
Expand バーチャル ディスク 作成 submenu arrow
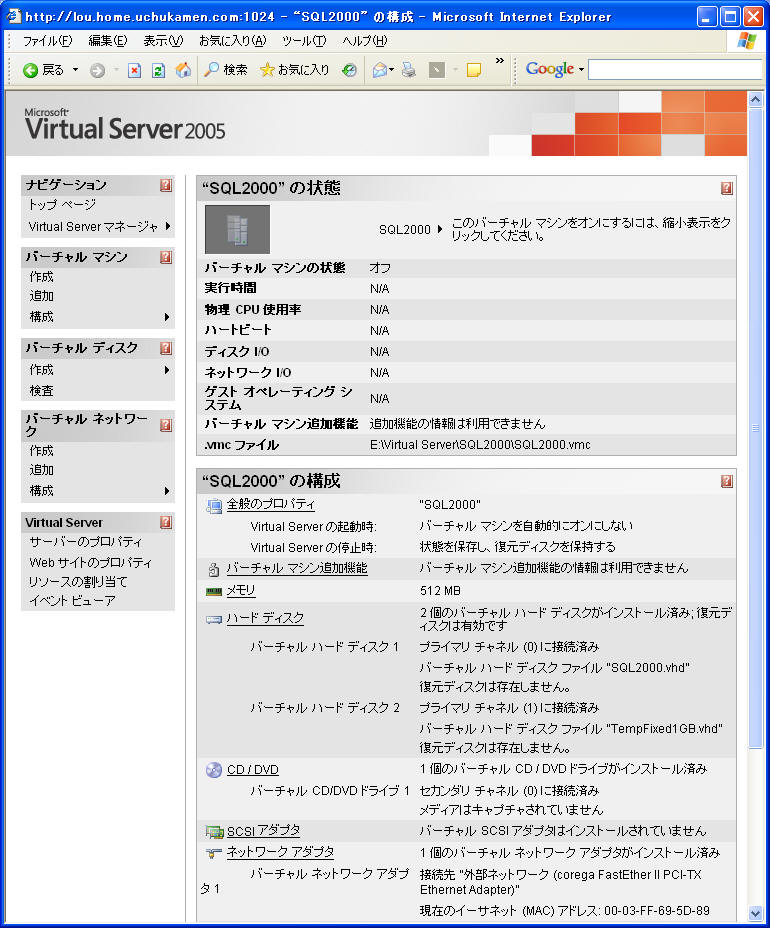pyautogui.click(x=167, y=370)
